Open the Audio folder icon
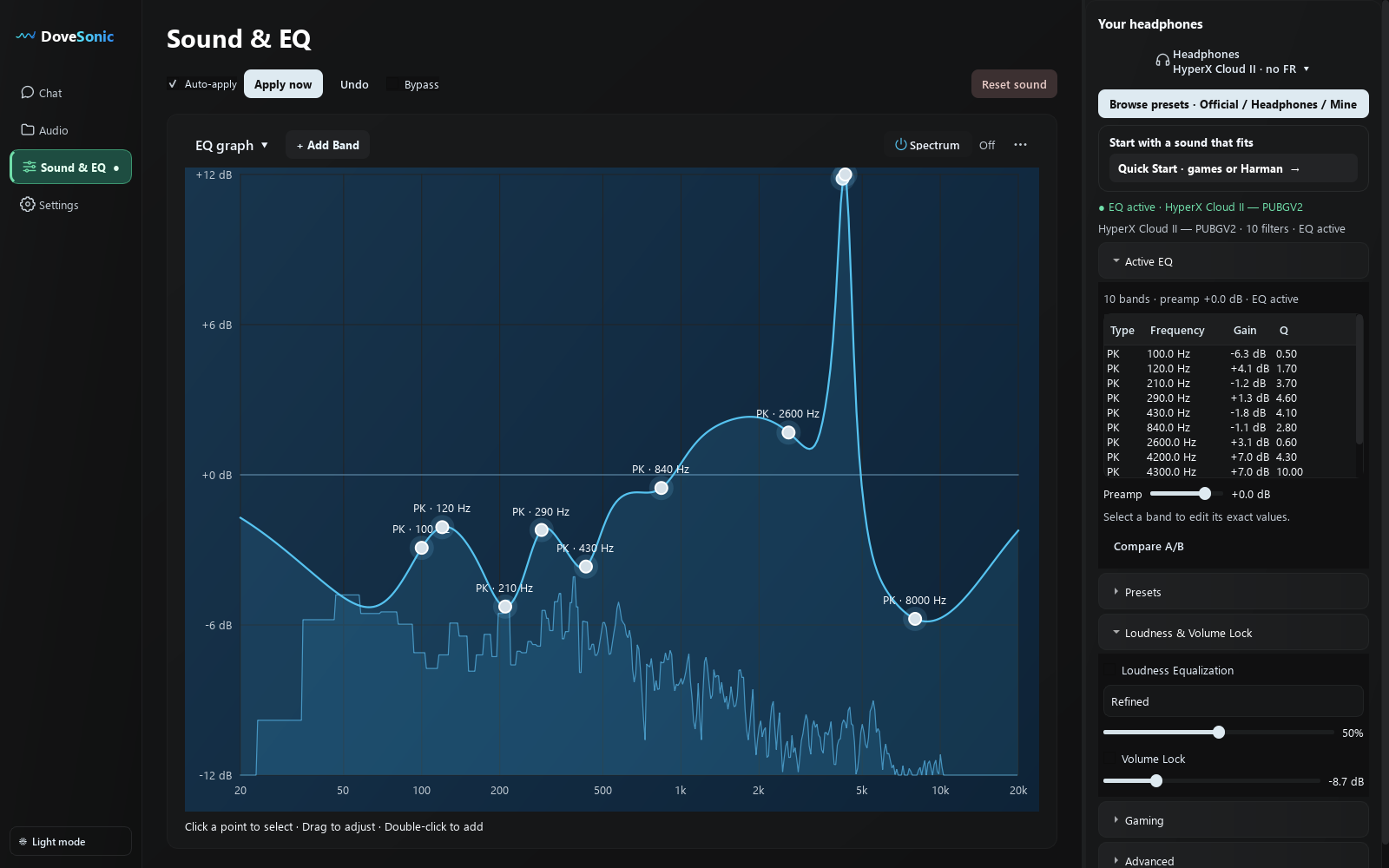The image size is (1389, 868). [x=28, y=129]
